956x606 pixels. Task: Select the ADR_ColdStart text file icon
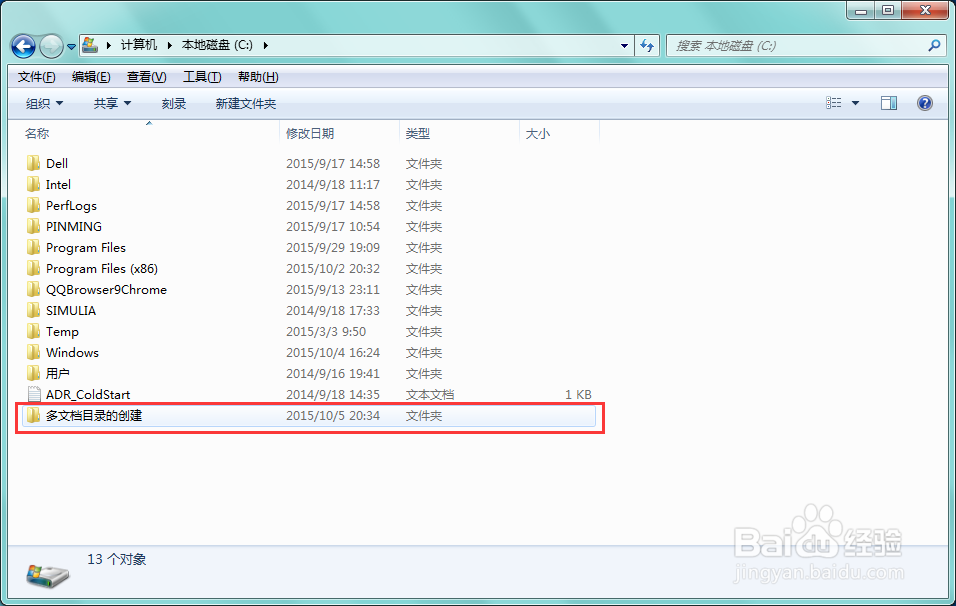(x=34, y=394)
